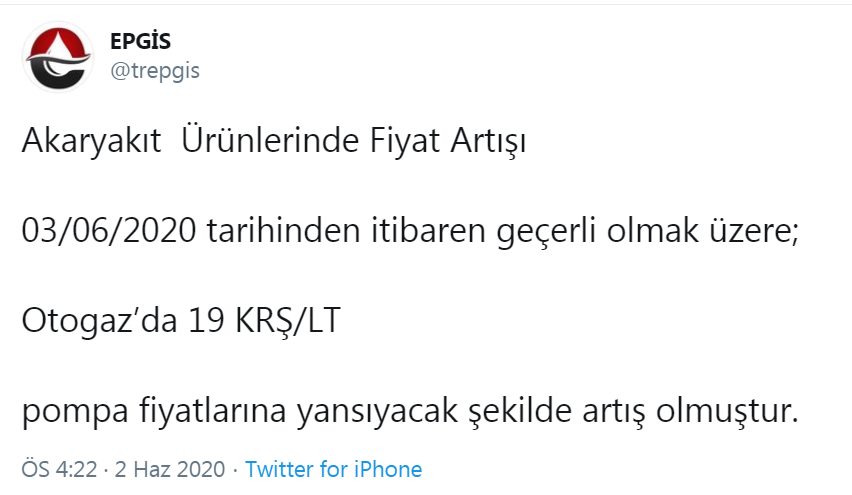852x495 pixels.
Task: Visit the @trepgis handle
Action: (x=155, y=71)
